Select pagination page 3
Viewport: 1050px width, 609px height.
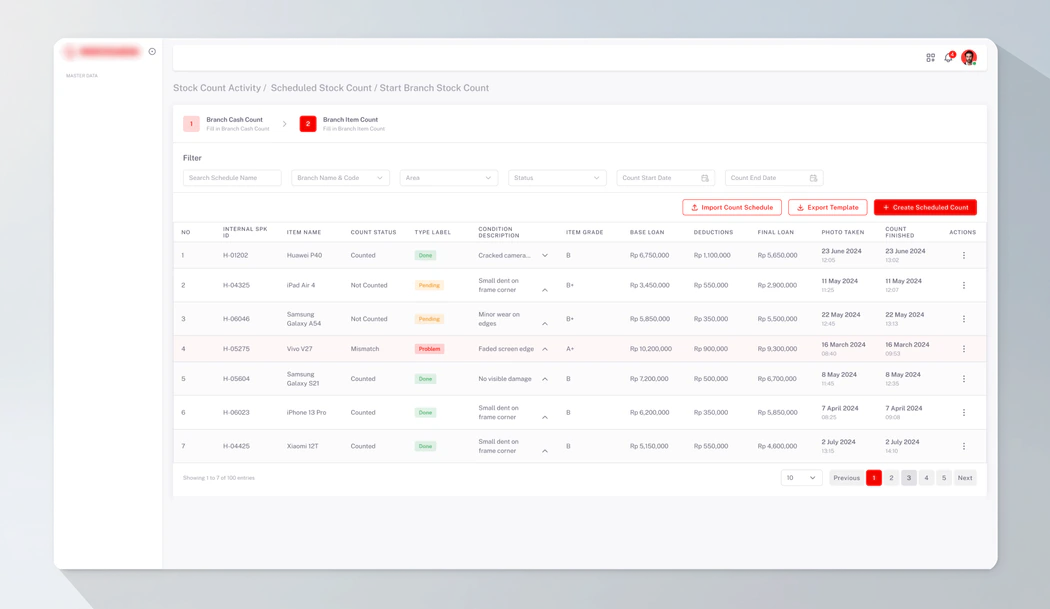click(909, 478)
